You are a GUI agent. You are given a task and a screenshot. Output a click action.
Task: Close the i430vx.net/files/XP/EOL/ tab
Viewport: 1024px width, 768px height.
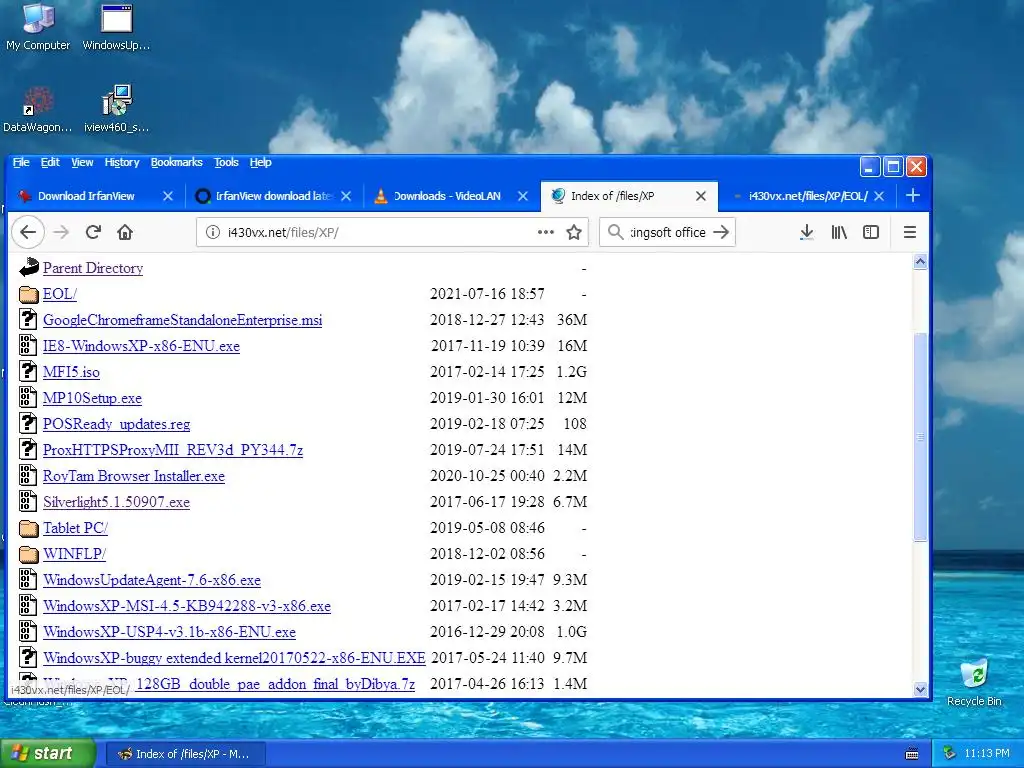coord(879,196)
